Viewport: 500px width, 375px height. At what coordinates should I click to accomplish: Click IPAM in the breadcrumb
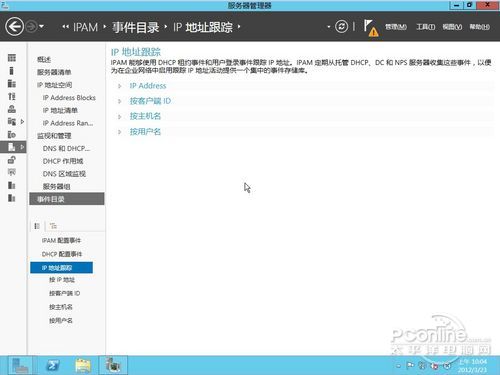coord(85,27)
